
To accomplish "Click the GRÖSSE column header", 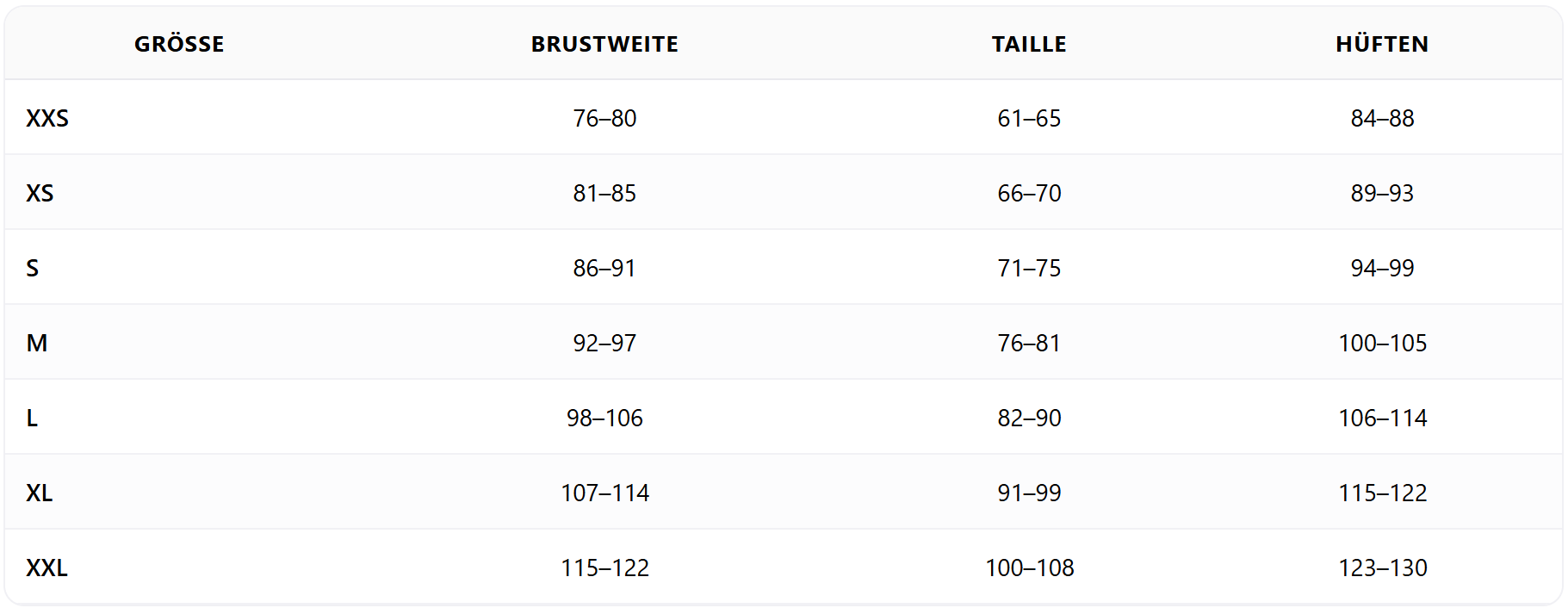I will point(179,44).
